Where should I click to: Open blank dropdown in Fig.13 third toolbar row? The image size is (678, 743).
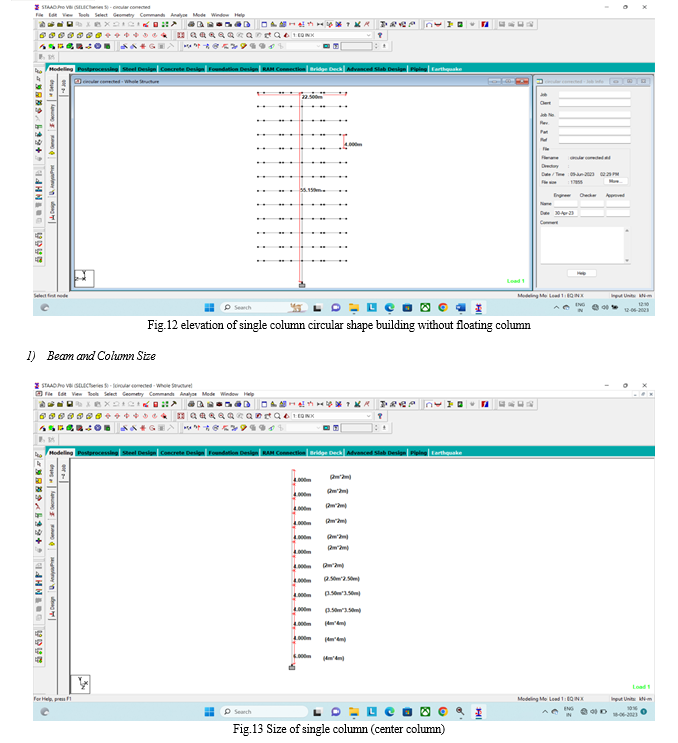pos(303,428)
